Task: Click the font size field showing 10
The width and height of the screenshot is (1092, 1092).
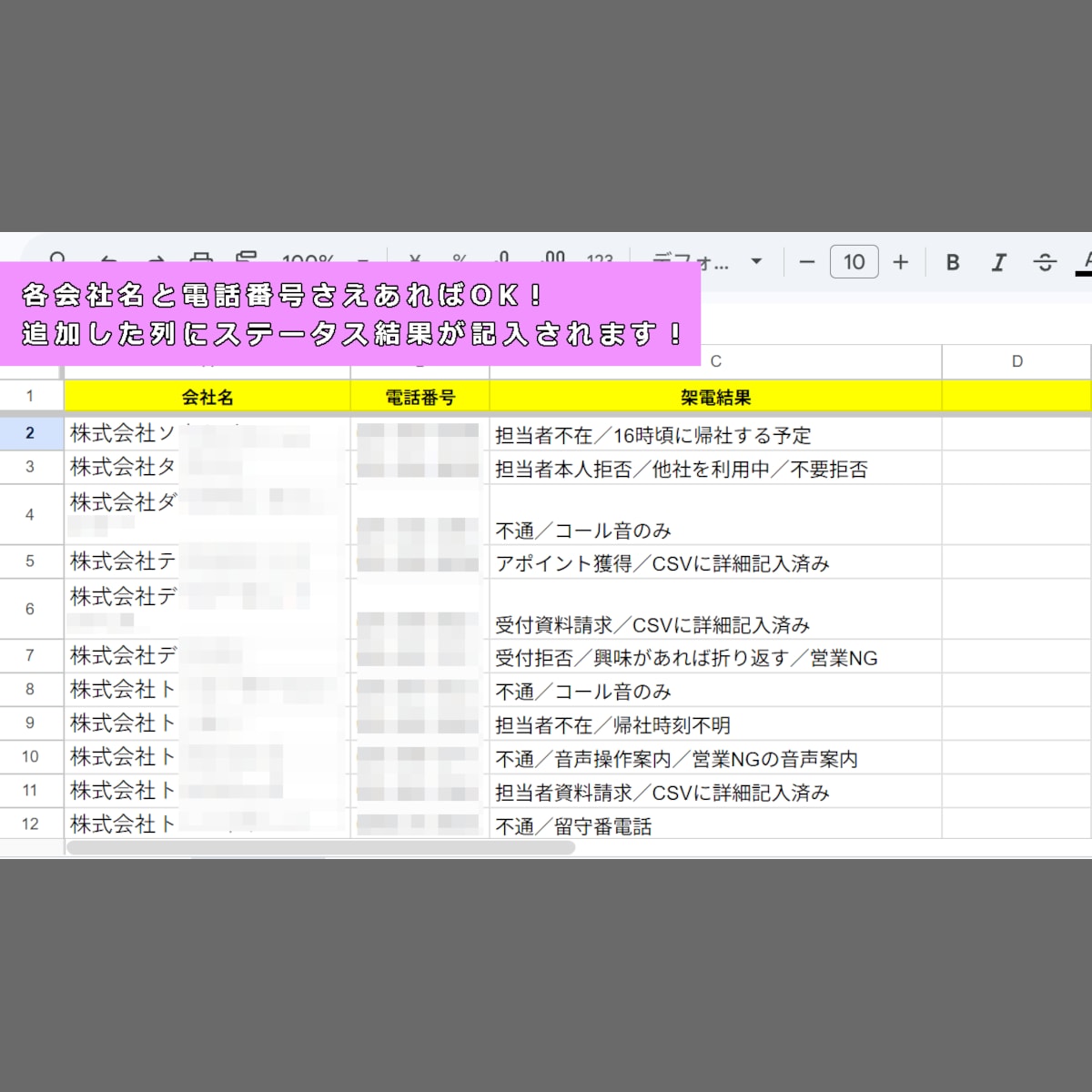Action: pos(854,262)
